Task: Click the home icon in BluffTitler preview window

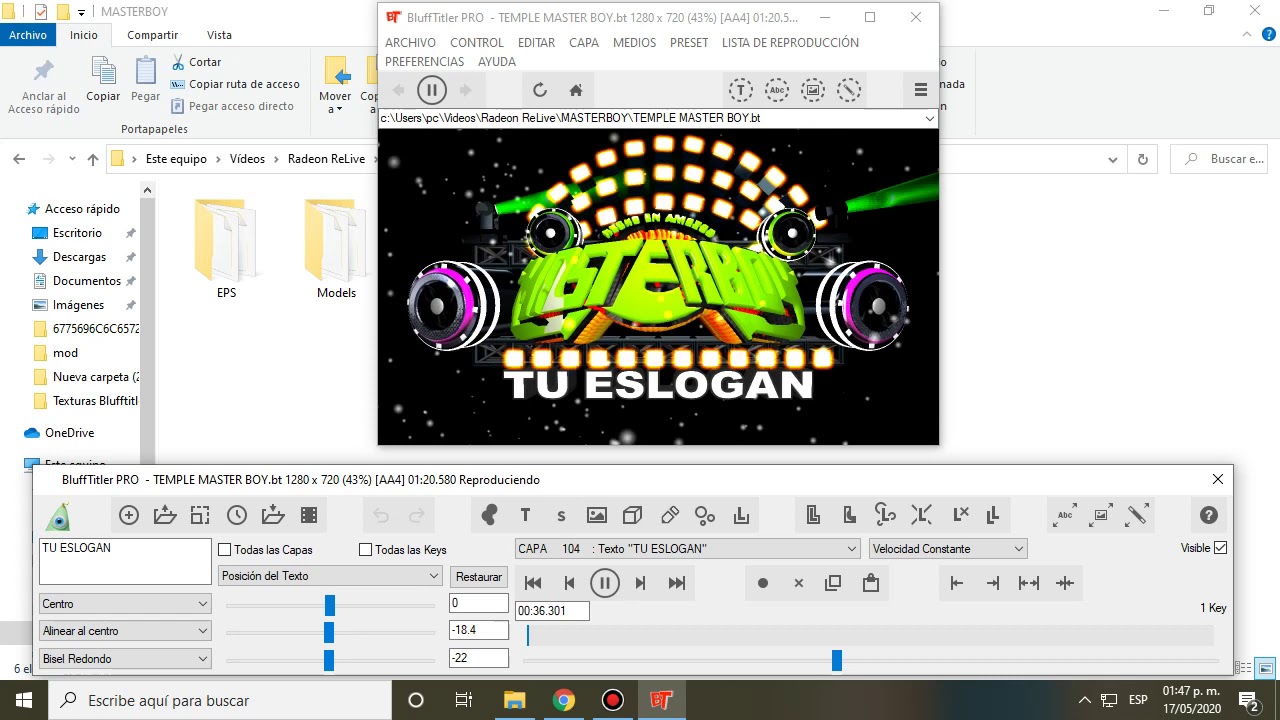Action: [576, 90]
